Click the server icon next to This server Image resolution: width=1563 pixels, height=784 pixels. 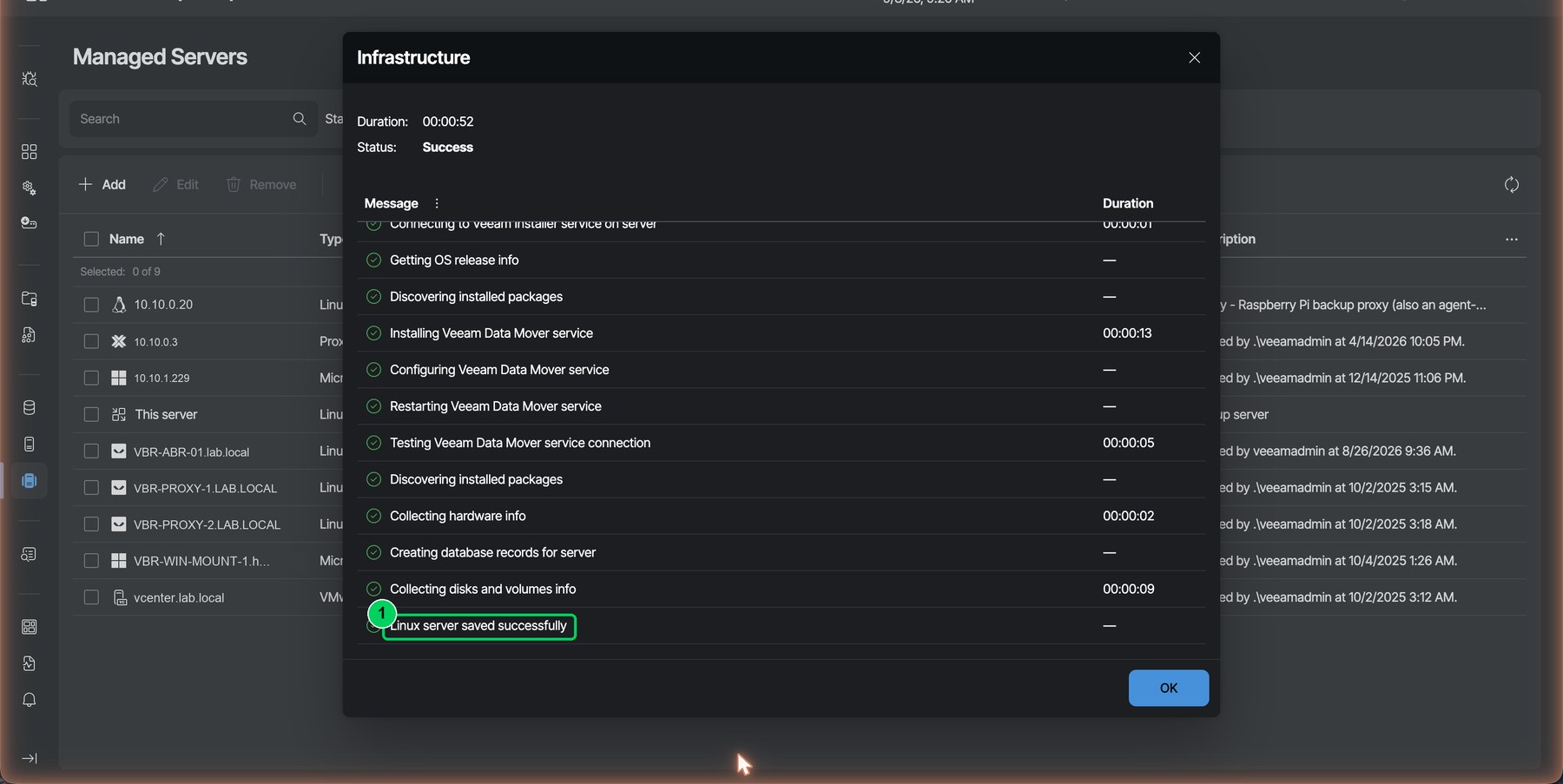pyautogui.click(x=119, y=415)
